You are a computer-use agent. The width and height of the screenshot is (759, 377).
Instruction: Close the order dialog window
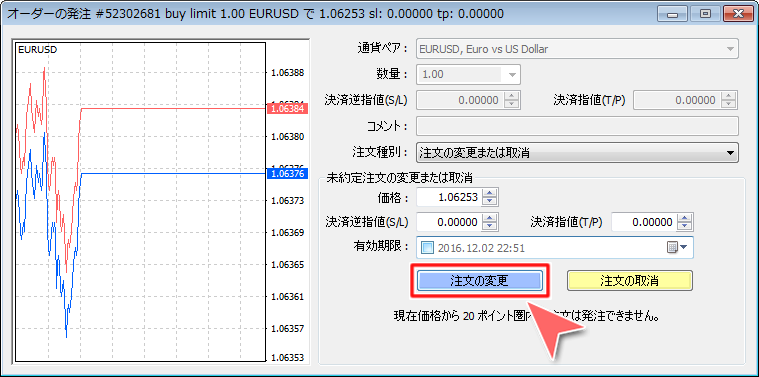(x=738, y=14)
